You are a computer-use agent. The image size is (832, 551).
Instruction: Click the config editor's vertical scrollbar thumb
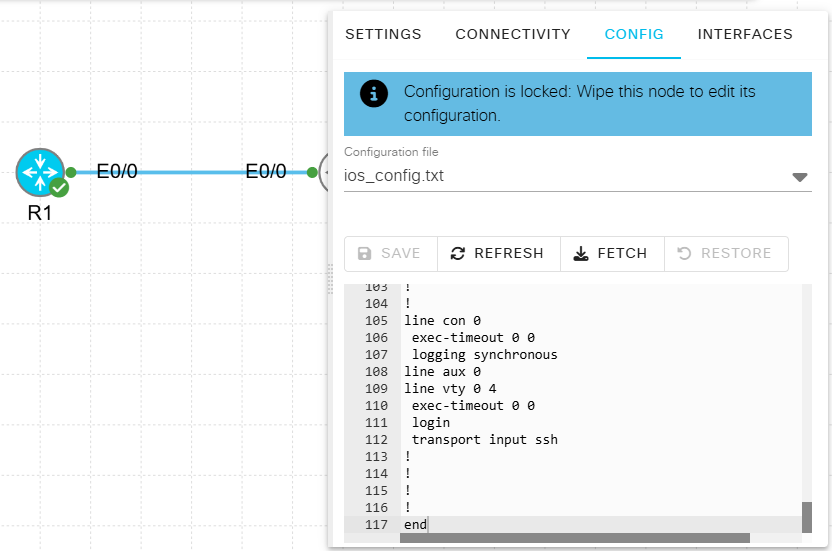(x=806, y=517)
